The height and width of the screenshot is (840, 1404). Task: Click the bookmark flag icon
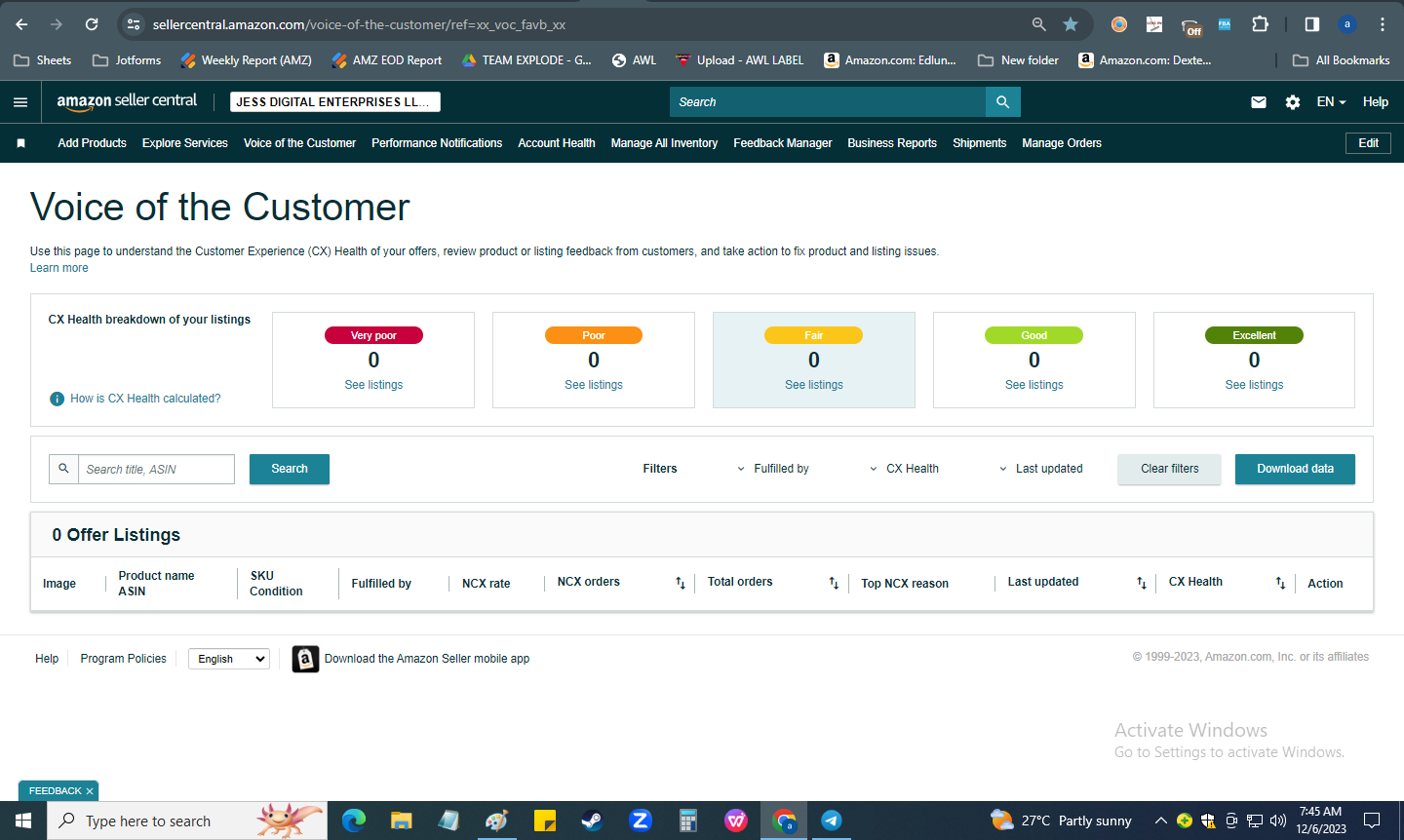click(x=20, y=143)
